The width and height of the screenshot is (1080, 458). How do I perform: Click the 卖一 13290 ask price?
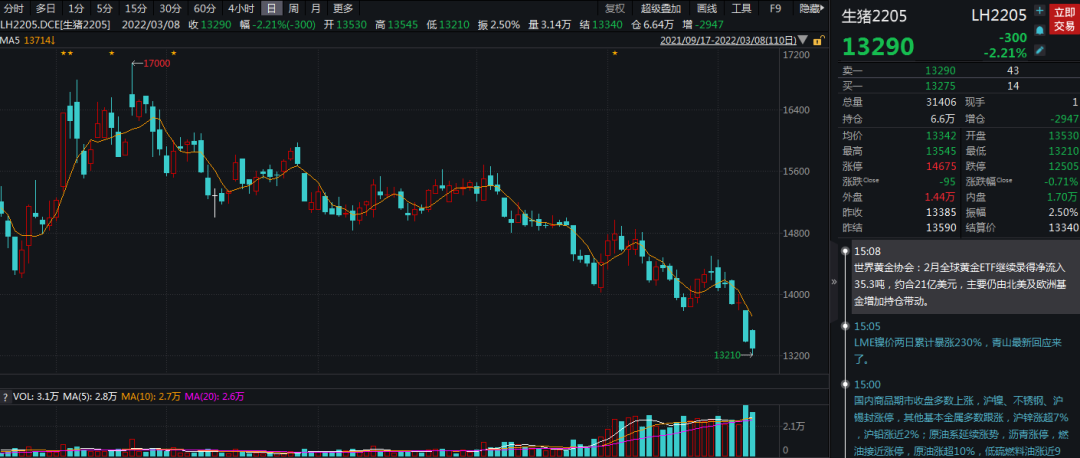[940, 70]
